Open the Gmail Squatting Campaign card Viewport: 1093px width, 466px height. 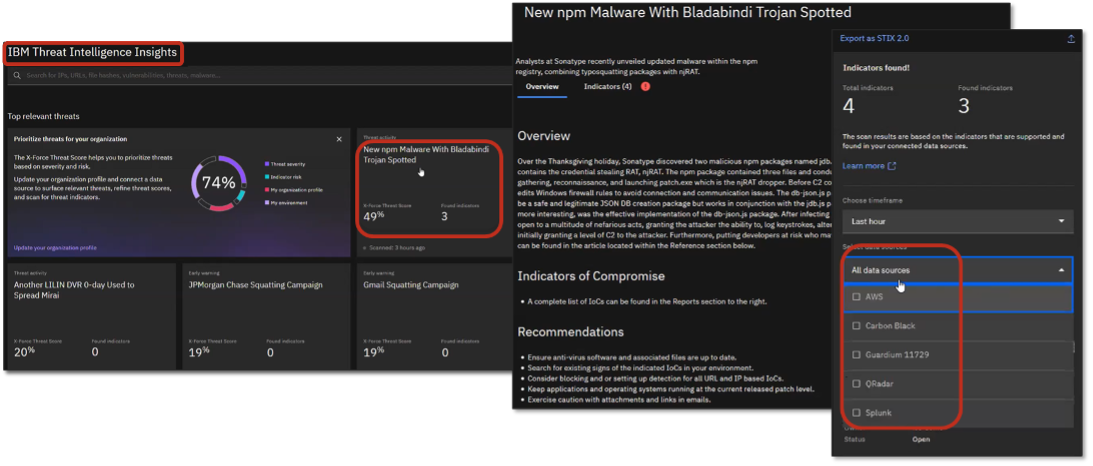(x=434, y=316)
